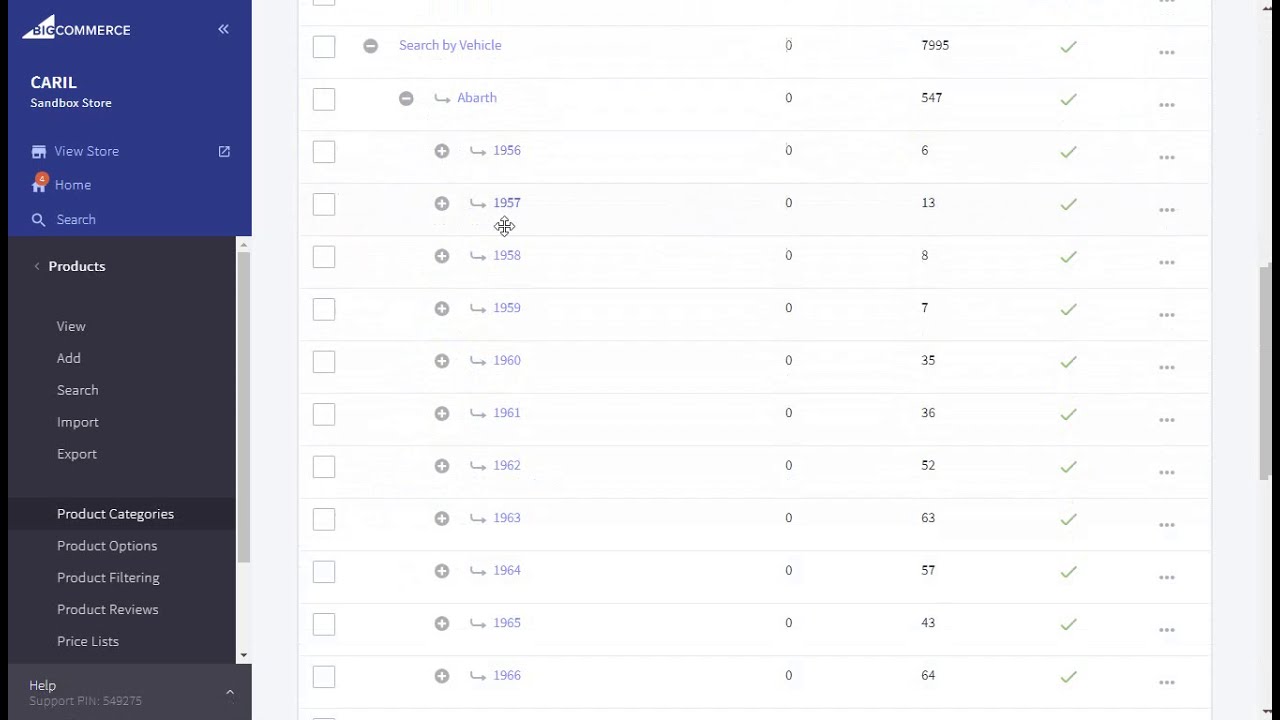Click the View Store storefront icon
The image size is (1280, 720).
coord(39,152)
